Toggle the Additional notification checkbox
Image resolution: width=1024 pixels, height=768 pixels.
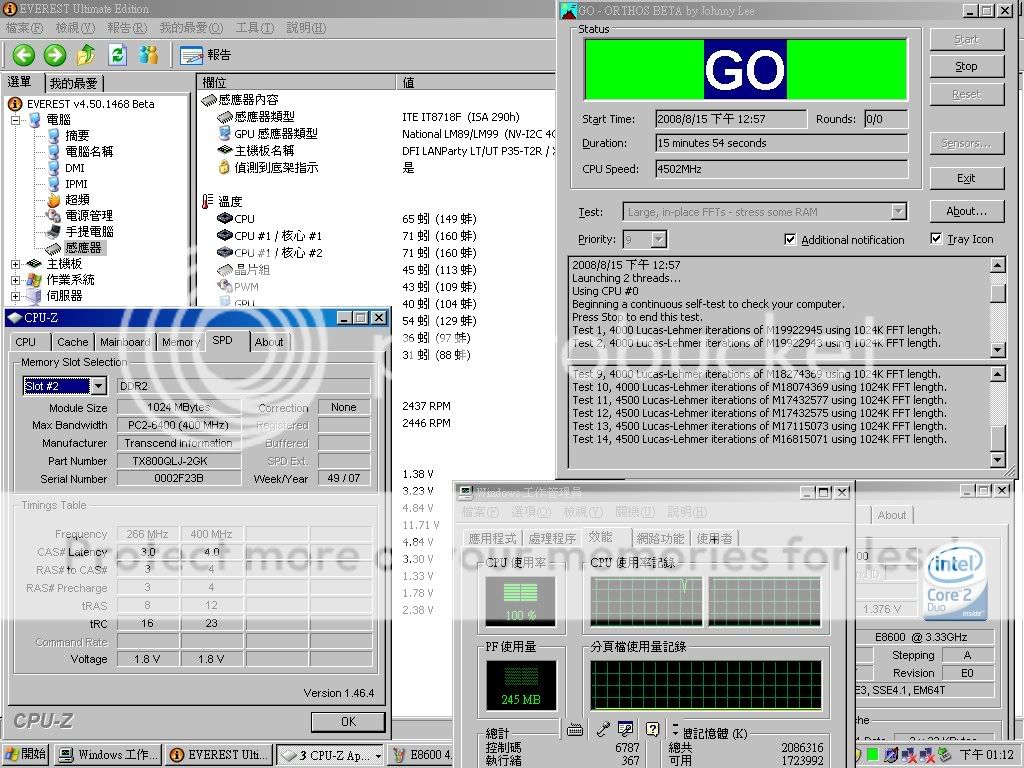(x=791, y=240)
